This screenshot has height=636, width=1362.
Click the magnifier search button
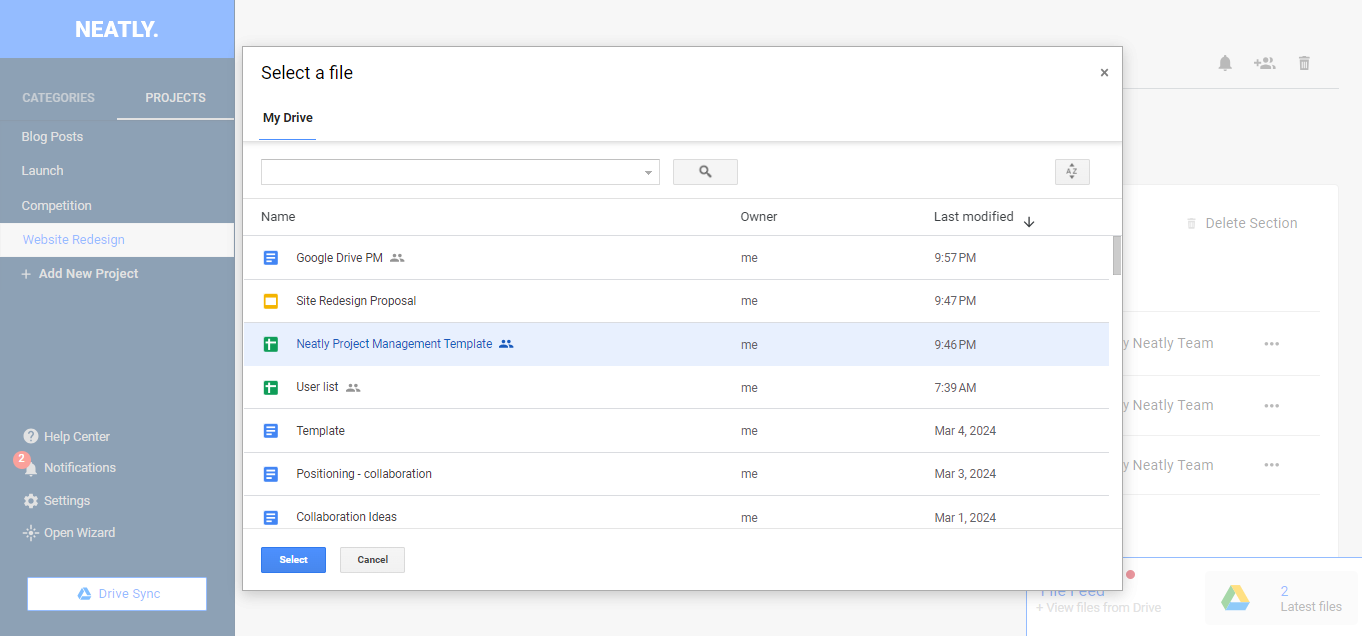pyautogui.click(x=705, y=172)
